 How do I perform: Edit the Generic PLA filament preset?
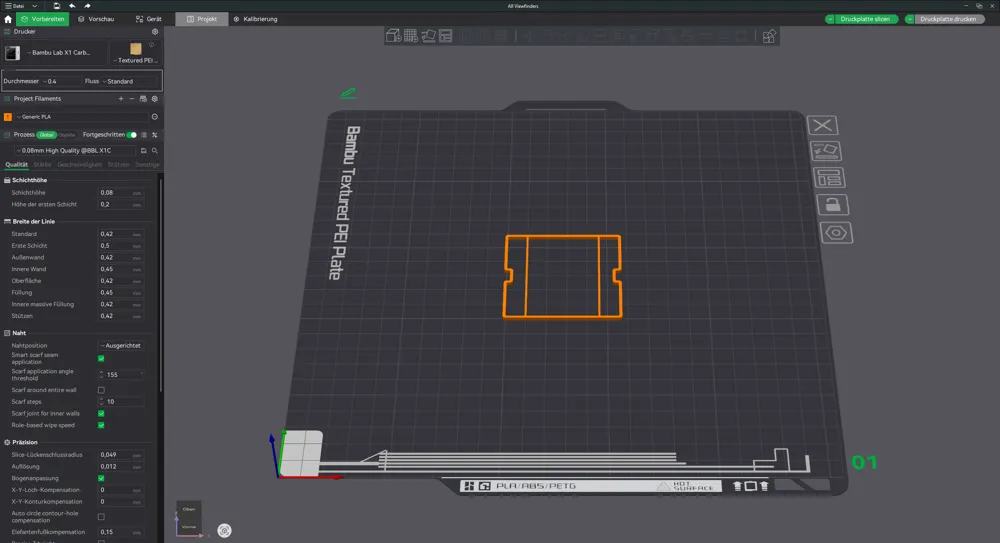click(x=154, y=117)
